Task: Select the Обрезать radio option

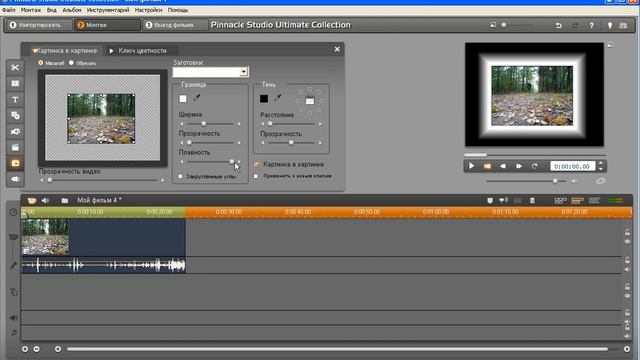Action: click(71, 63)
